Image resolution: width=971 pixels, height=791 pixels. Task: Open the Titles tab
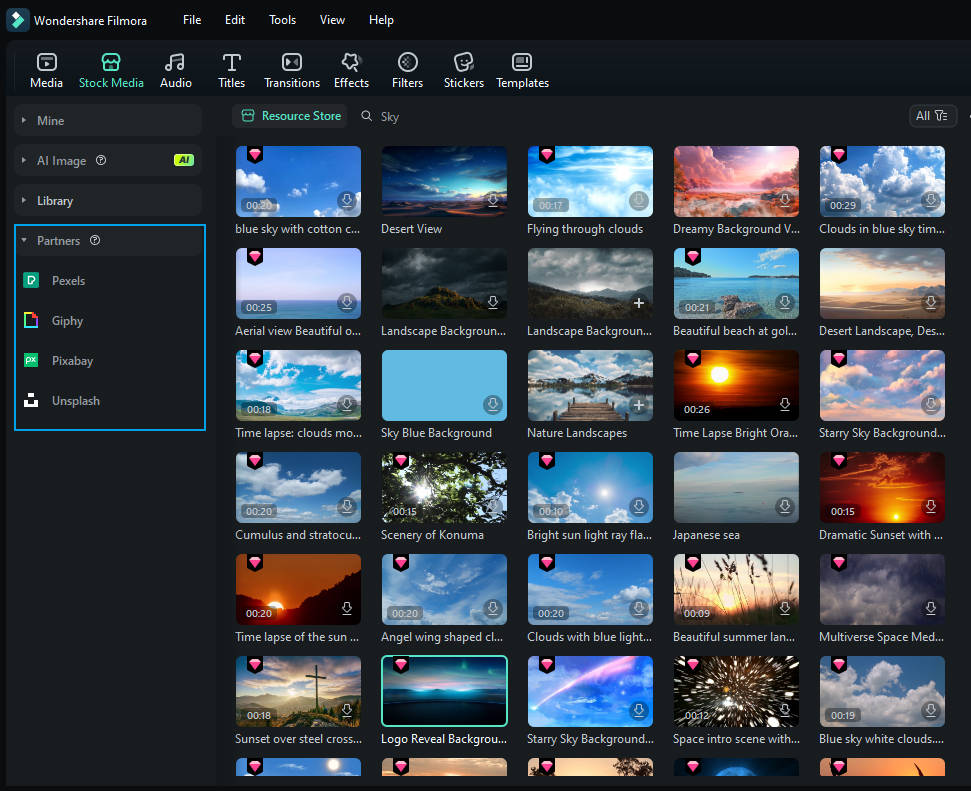231,71
